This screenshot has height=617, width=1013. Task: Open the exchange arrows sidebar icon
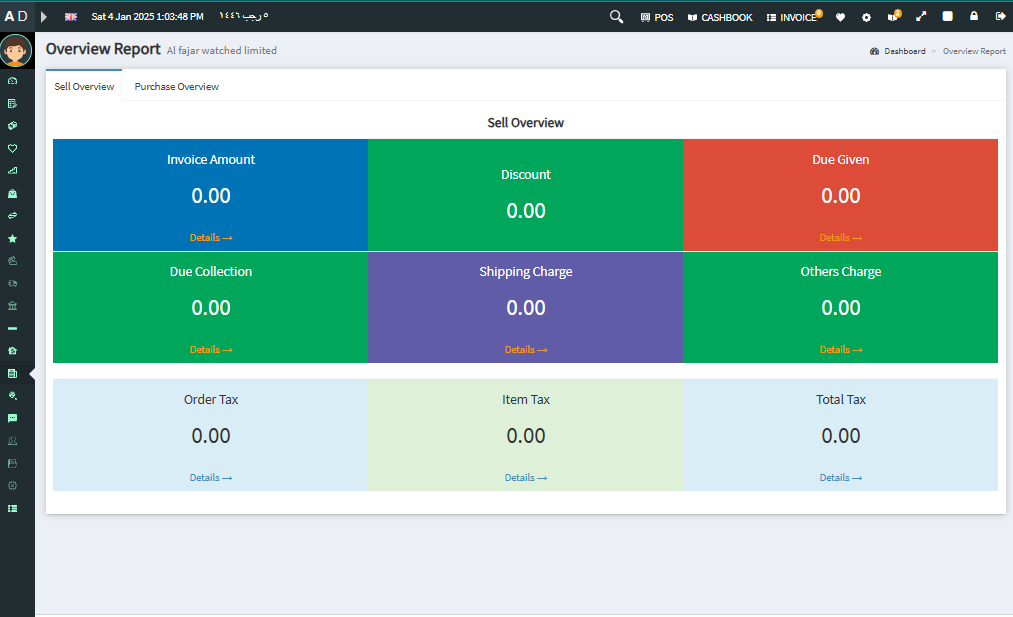[x=12, y=216]
